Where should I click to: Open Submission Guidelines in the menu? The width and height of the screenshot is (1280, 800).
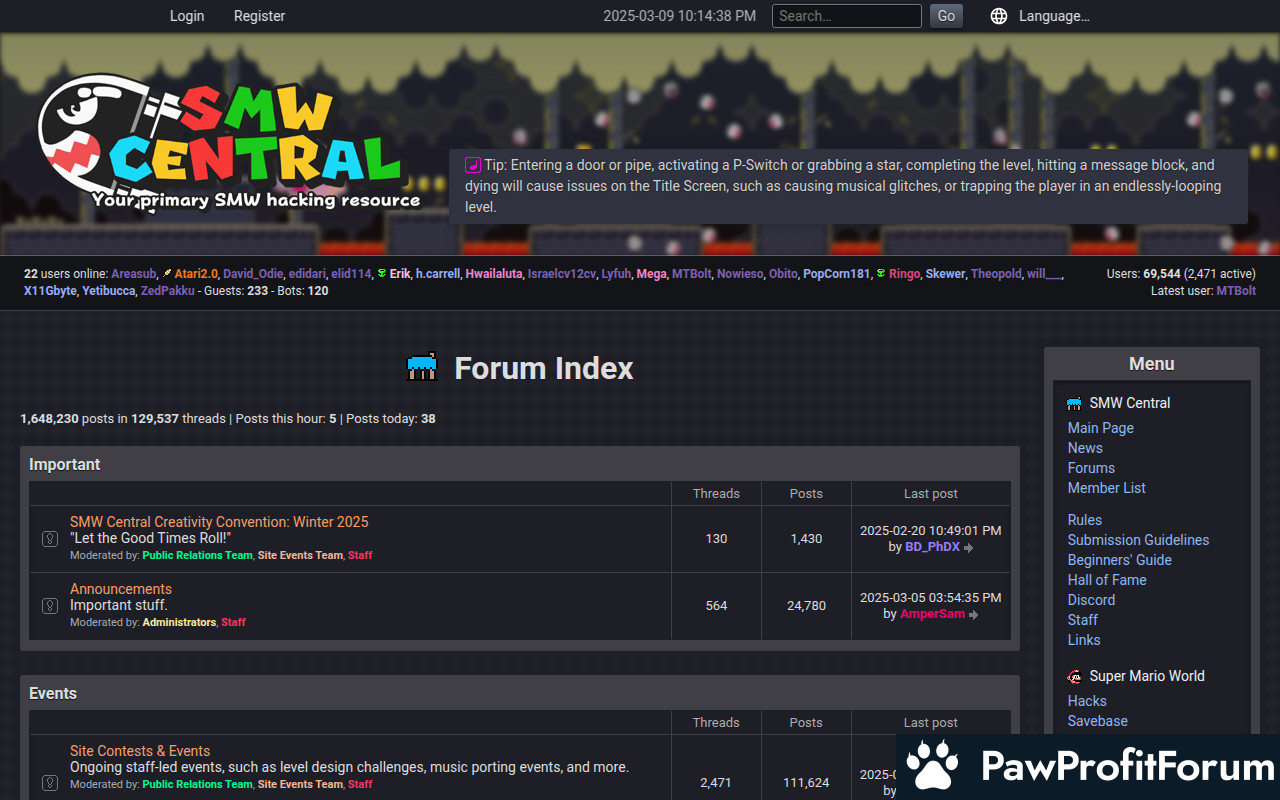[x=1138, y=540]
